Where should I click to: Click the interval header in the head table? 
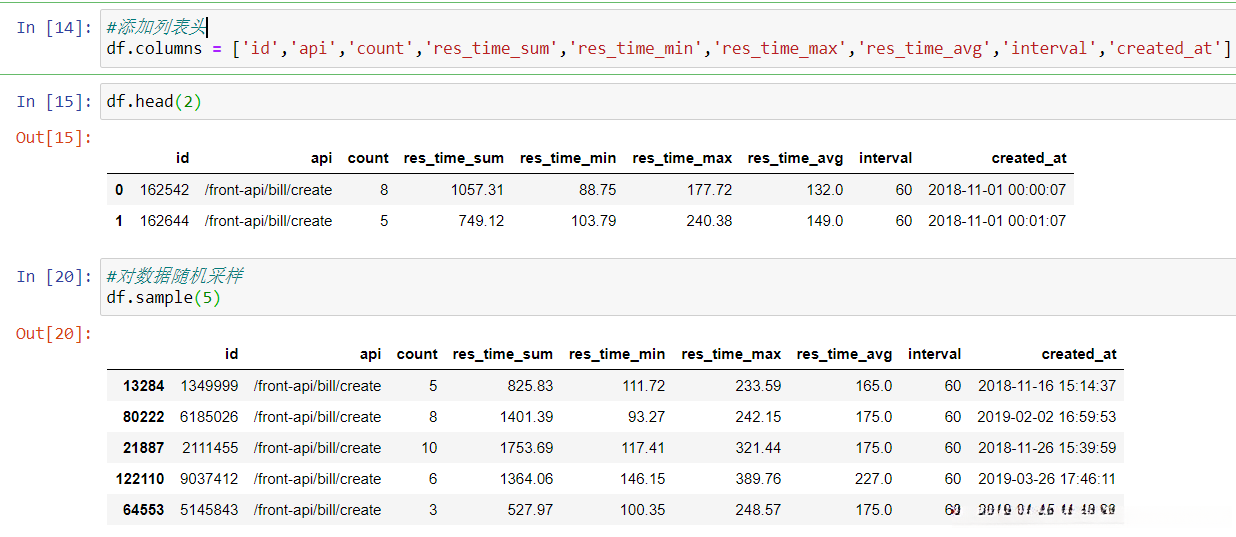point(885,158)
